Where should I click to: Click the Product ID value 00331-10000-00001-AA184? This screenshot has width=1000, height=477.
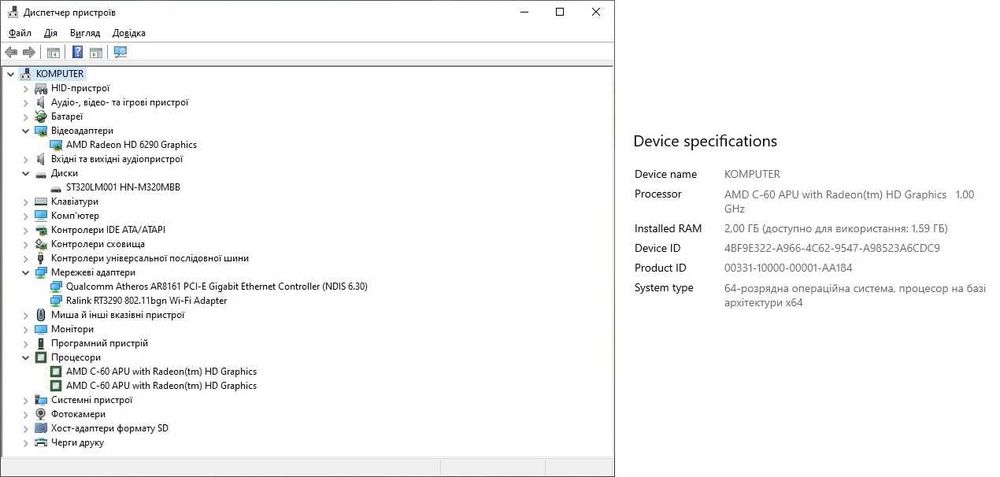point(788,268)
